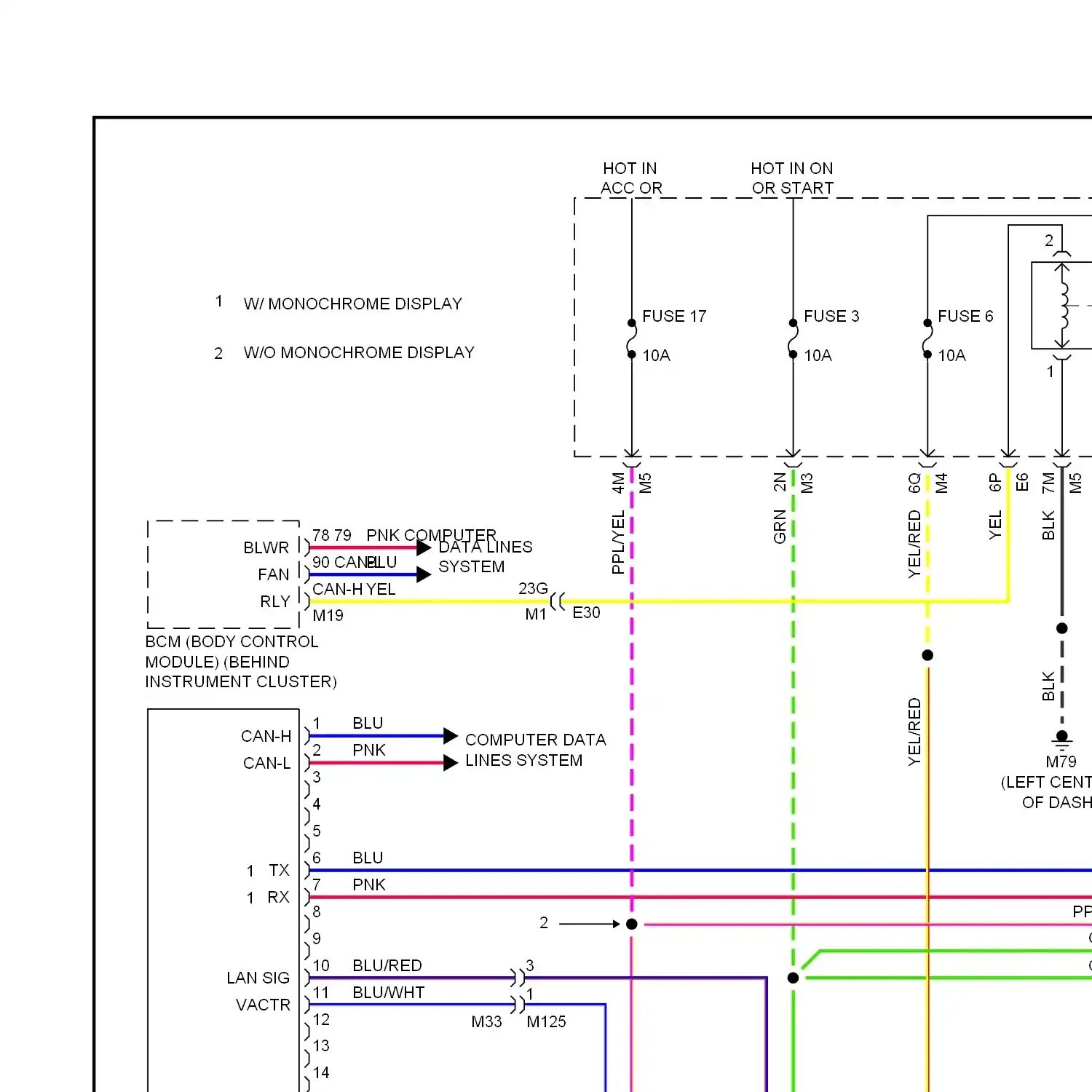Click the splice dot on the YEL/RED wire
Screen dimensions: 1092x1092
pos(927,655)
